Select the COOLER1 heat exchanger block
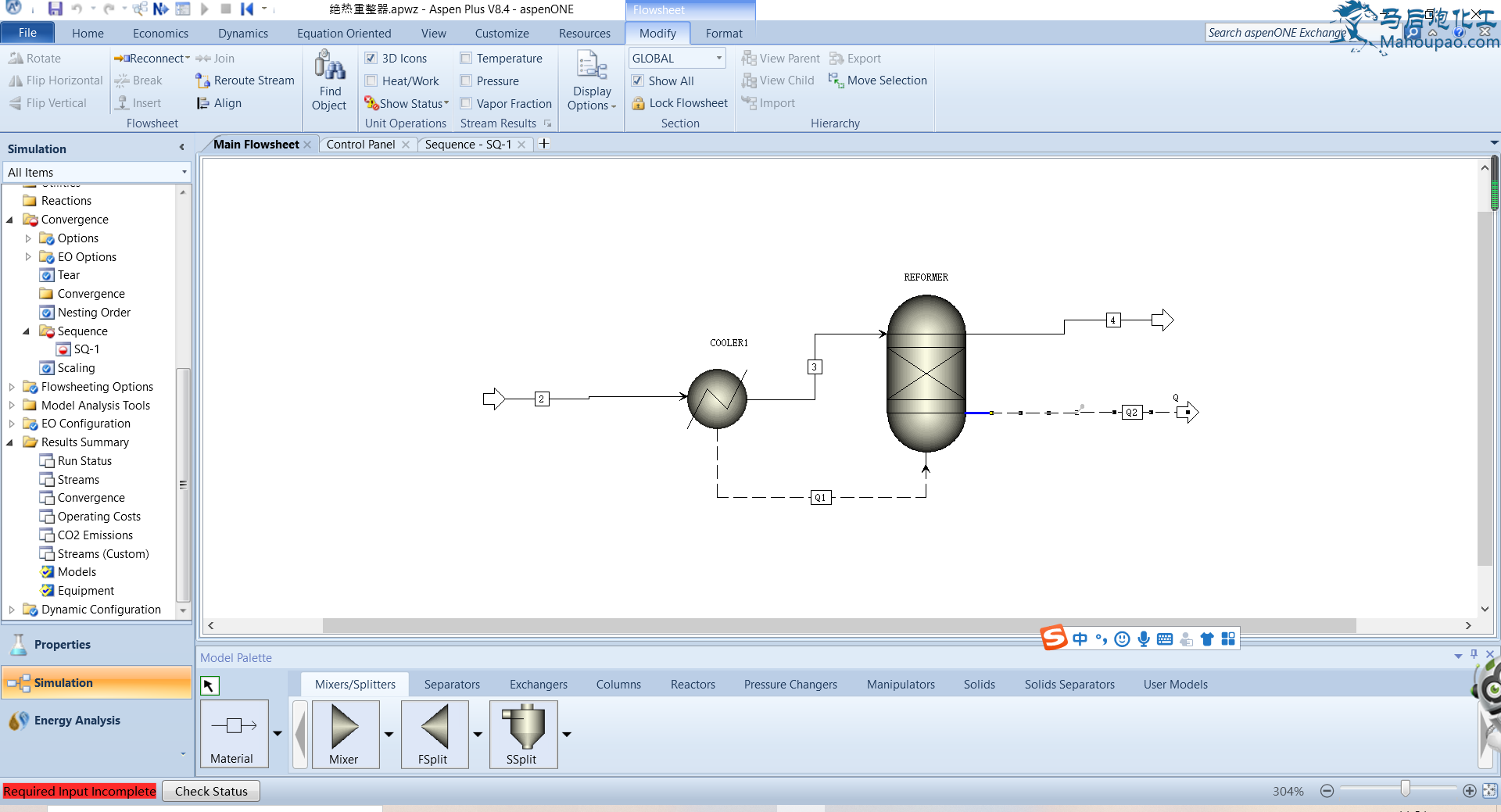 click(717, 399)
